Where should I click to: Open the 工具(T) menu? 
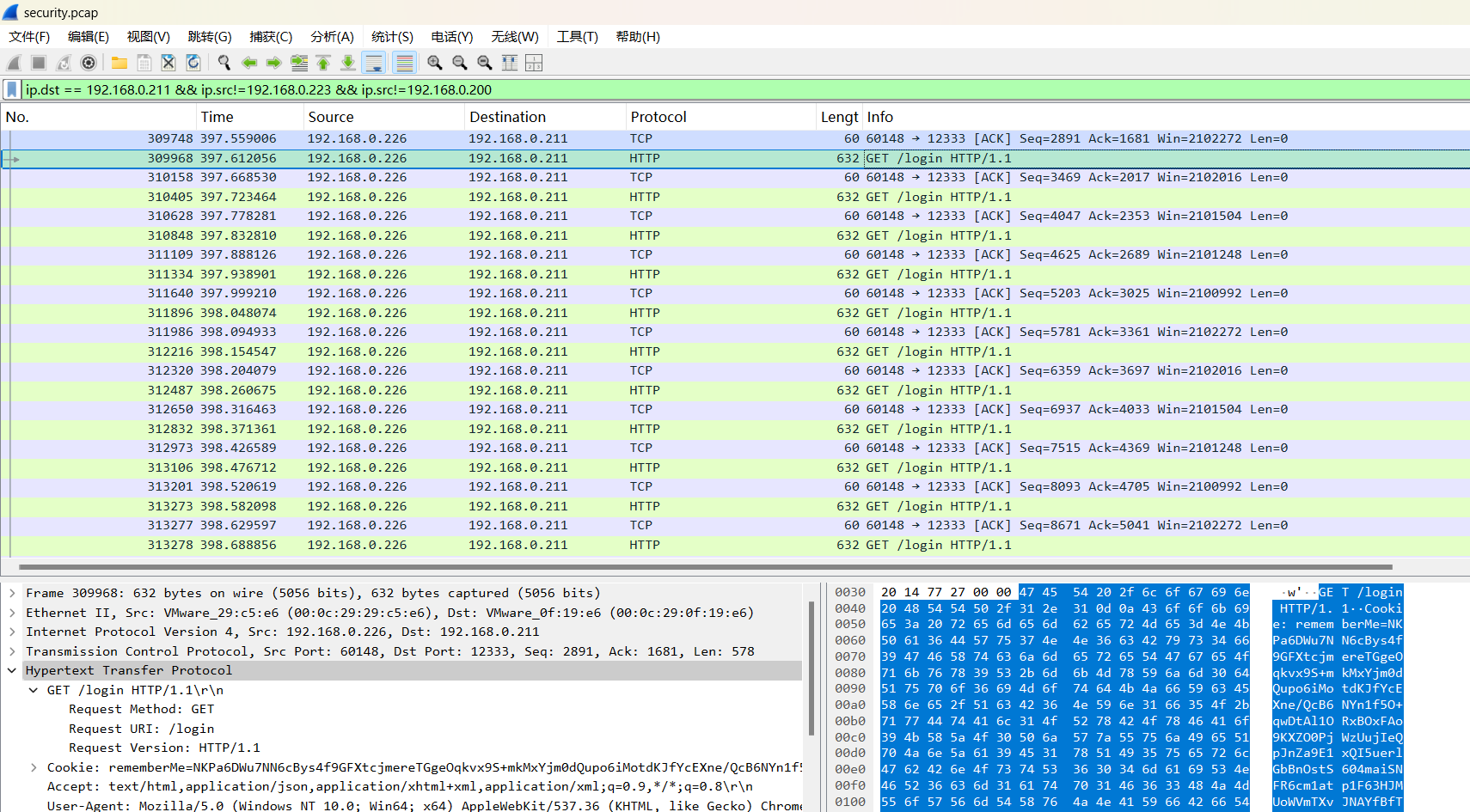click(577, 37)
